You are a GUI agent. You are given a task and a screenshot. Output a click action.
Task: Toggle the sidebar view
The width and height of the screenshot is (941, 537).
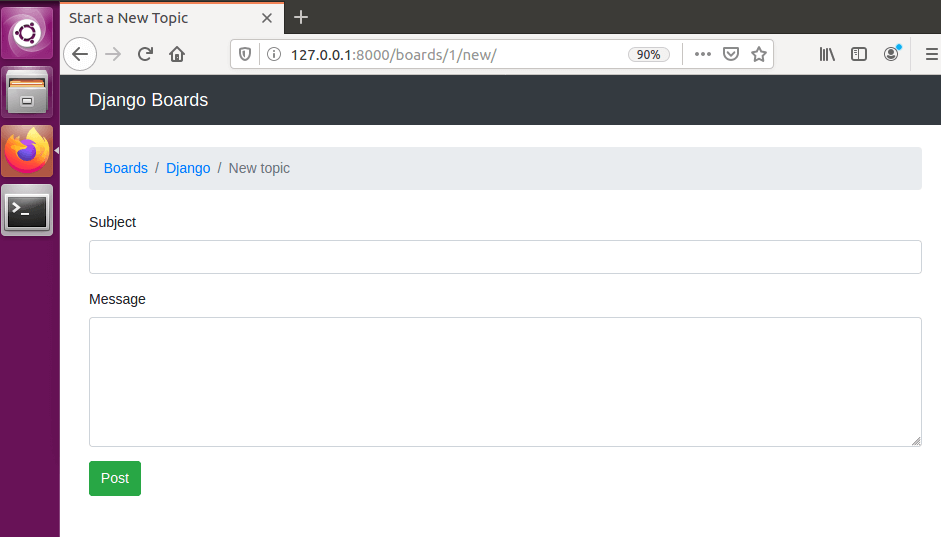pyautogui.click(x=859, y=55)
